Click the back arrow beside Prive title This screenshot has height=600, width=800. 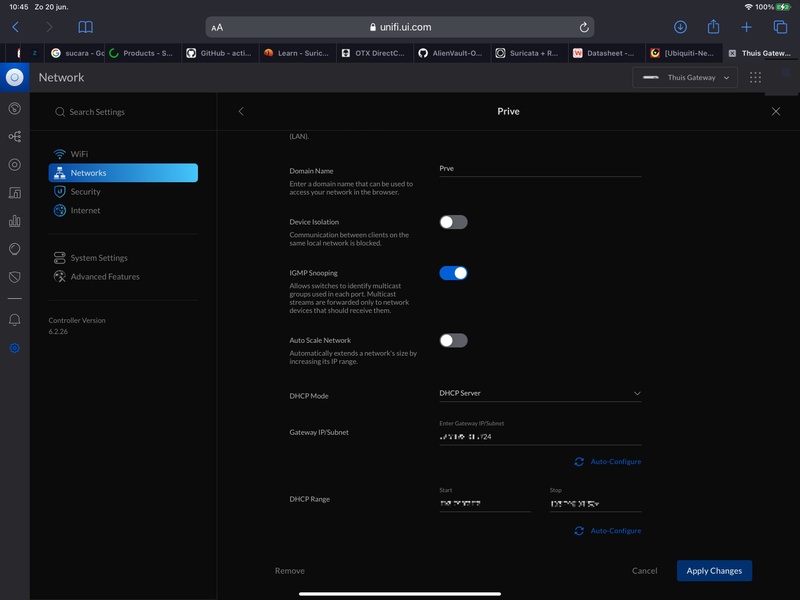[x=241, y=112]
